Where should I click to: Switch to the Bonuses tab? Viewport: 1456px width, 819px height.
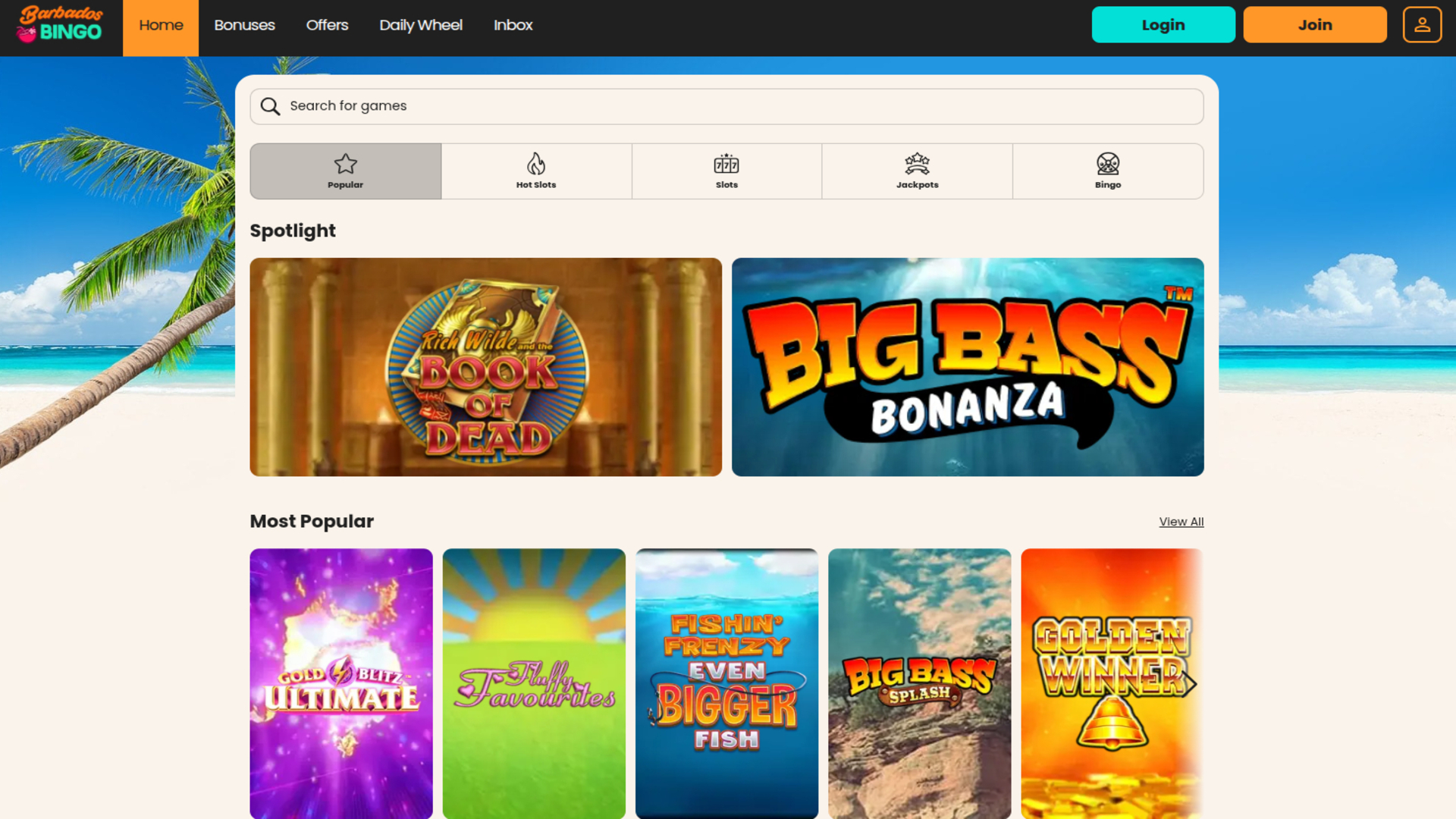(x=244, y=25)
